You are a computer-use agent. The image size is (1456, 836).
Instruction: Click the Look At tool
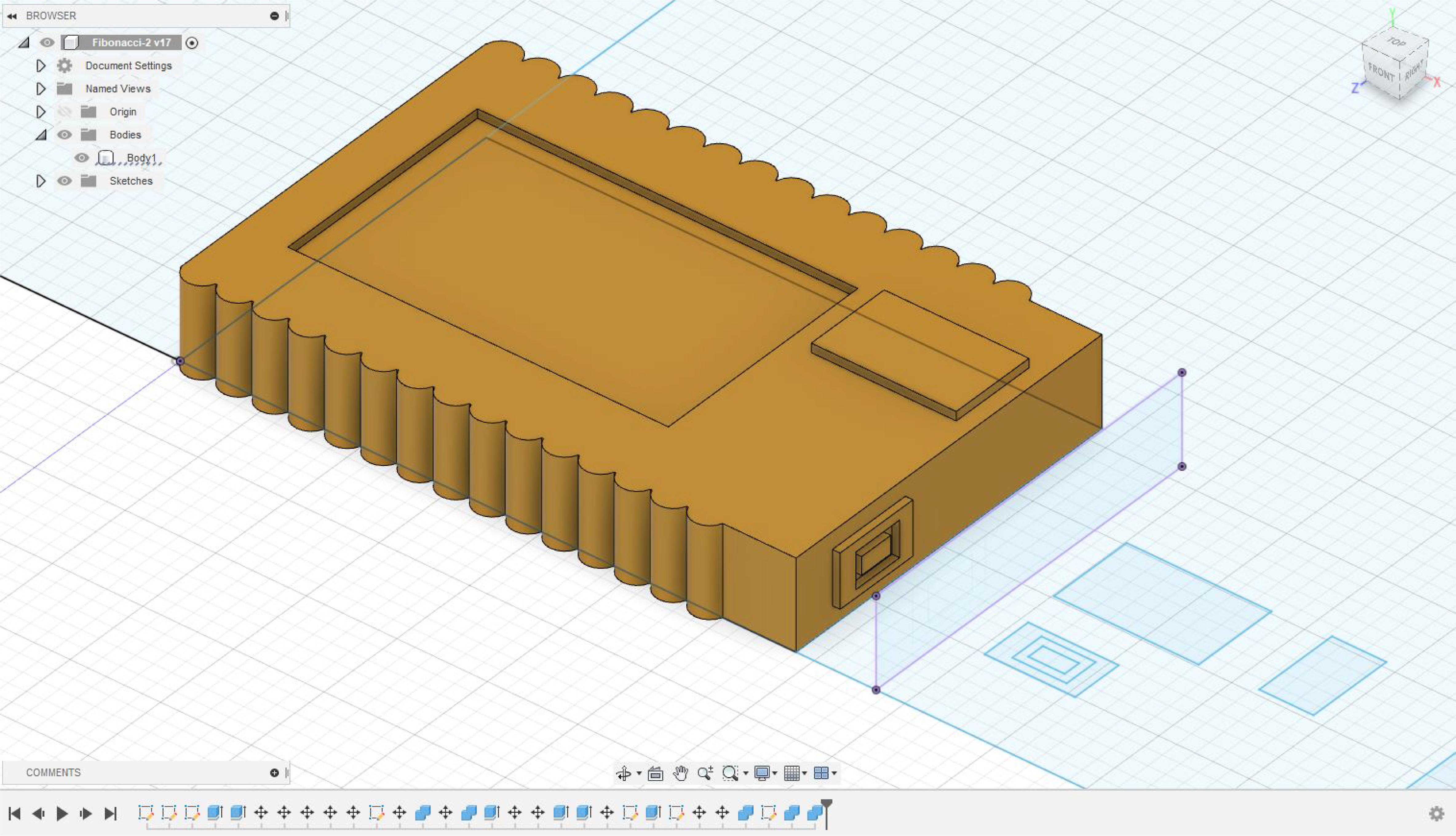(x=655, y=773)
